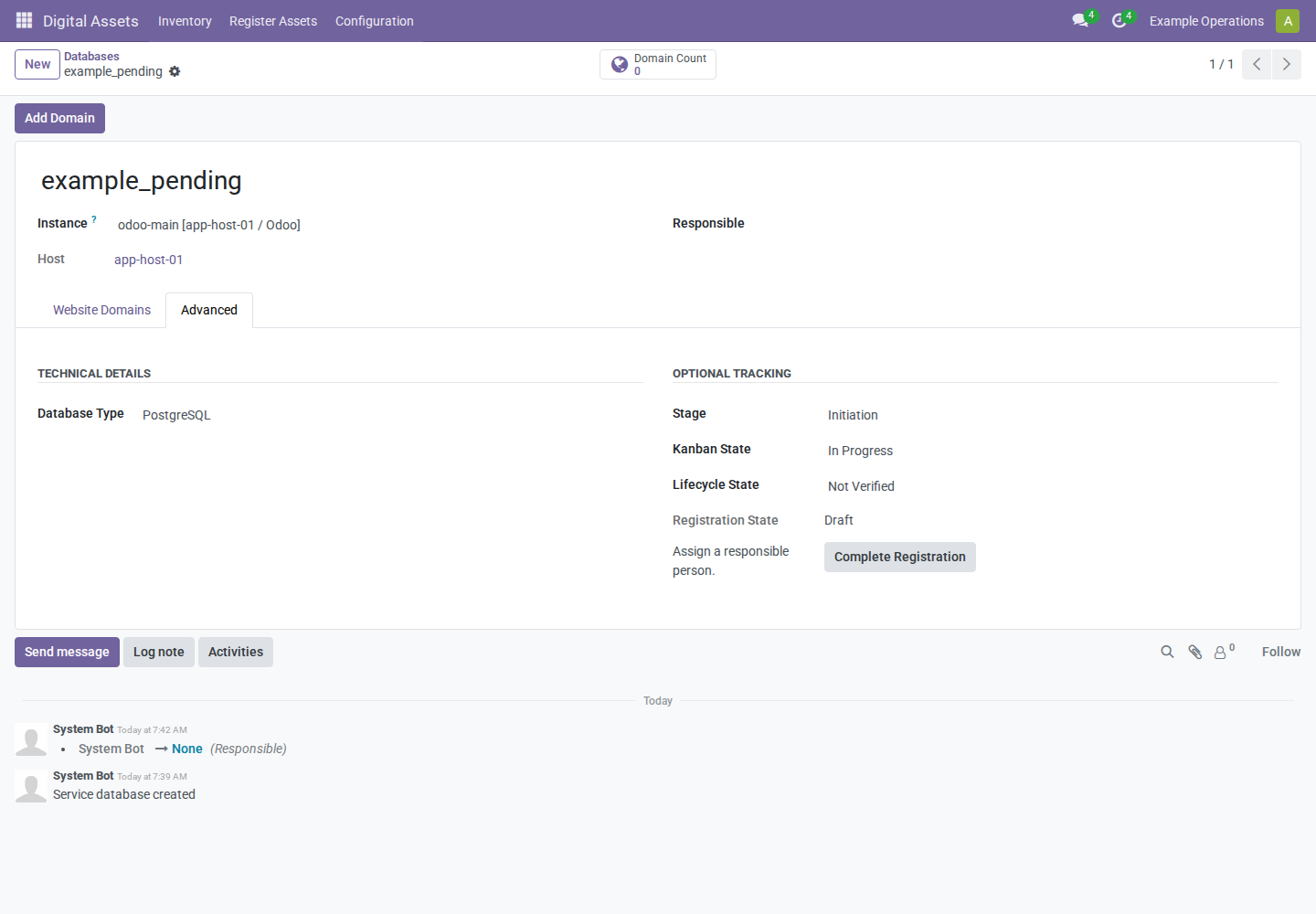Click the New button
Viewport: 1316px width, 914px height.
[37, 64]
